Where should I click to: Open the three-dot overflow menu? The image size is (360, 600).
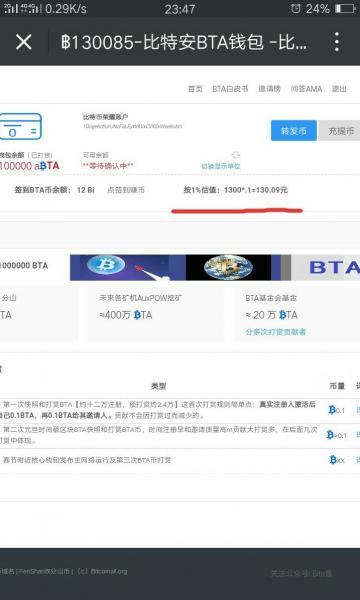tap(337, 42)
